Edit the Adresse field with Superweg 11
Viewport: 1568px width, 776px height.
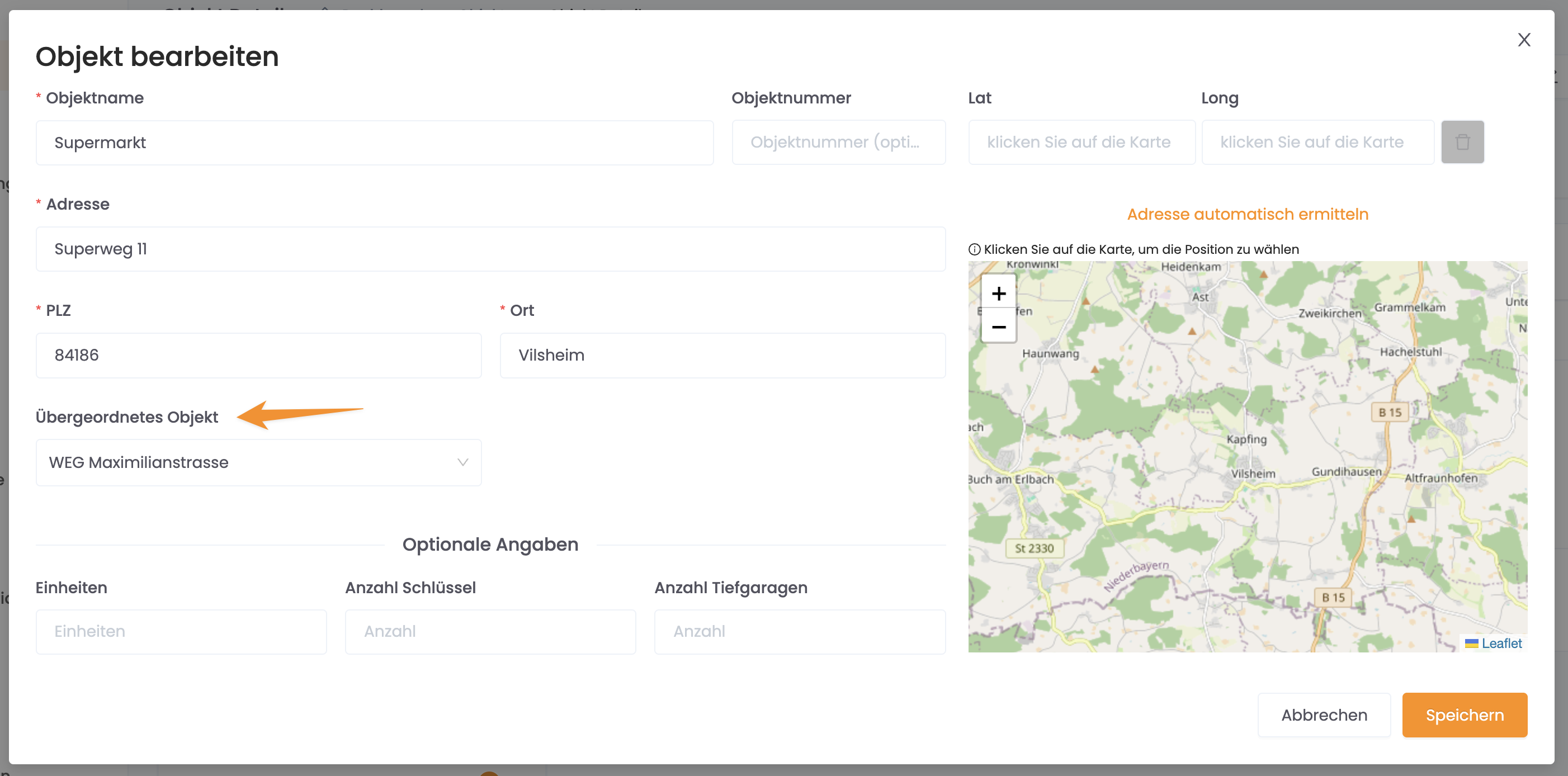490,249
